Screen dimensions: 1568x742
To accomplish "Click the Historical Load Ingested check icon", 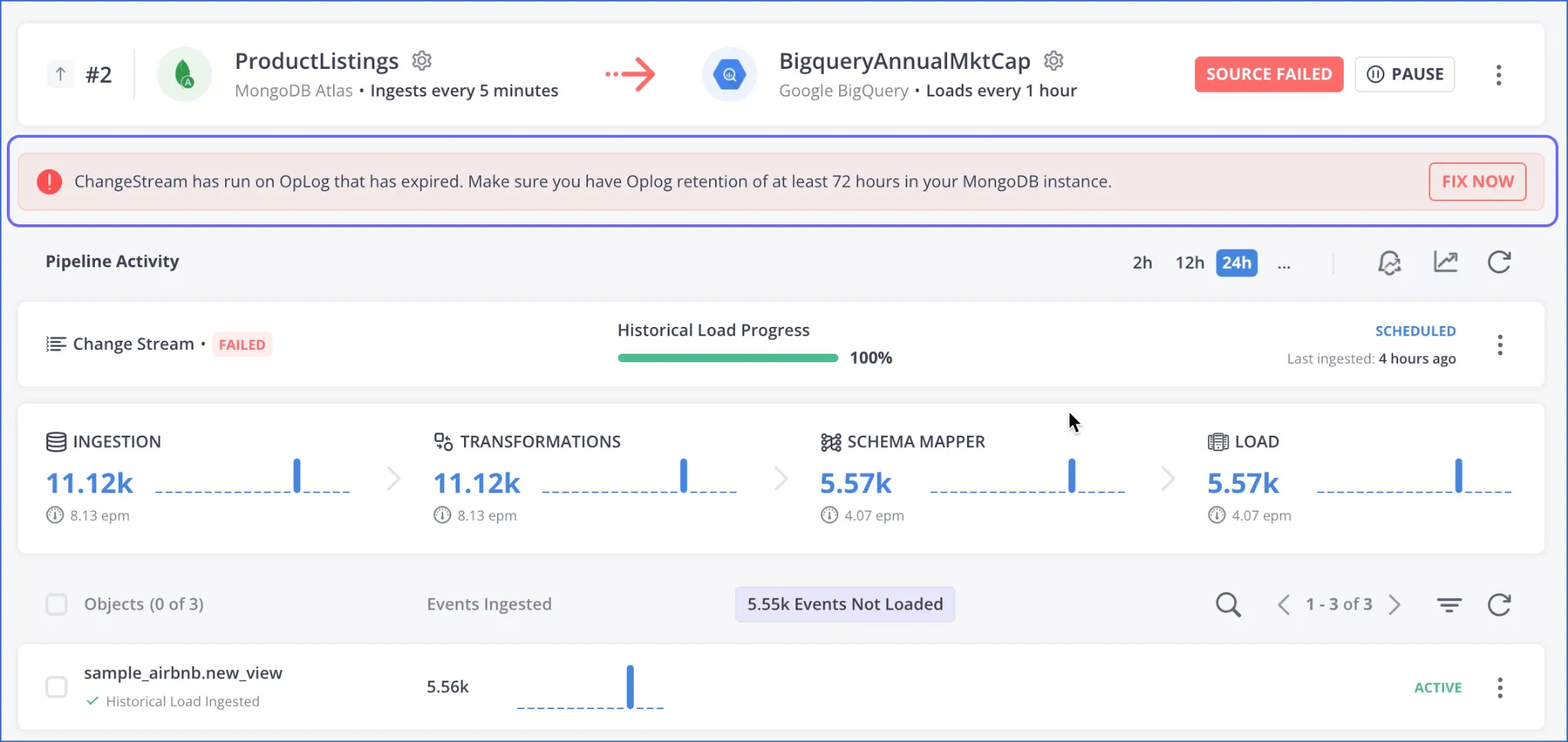I will (x=93, y=701).
